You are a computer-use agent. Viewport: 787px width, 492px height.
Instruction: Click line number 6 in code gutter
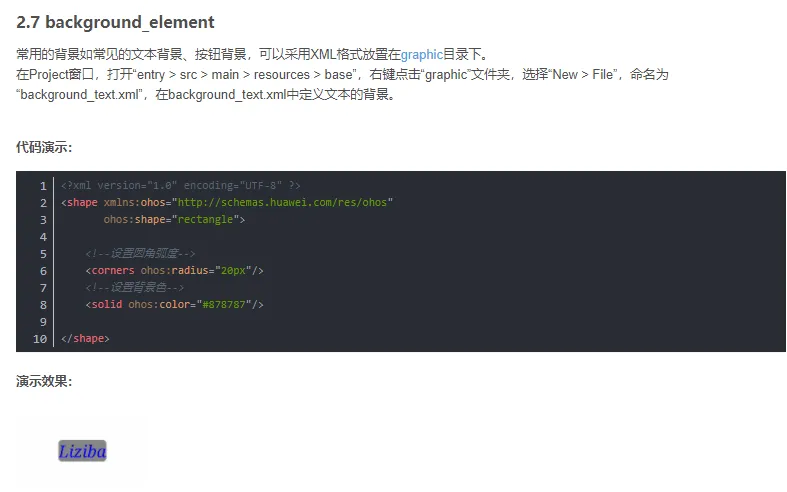point(43,271)
